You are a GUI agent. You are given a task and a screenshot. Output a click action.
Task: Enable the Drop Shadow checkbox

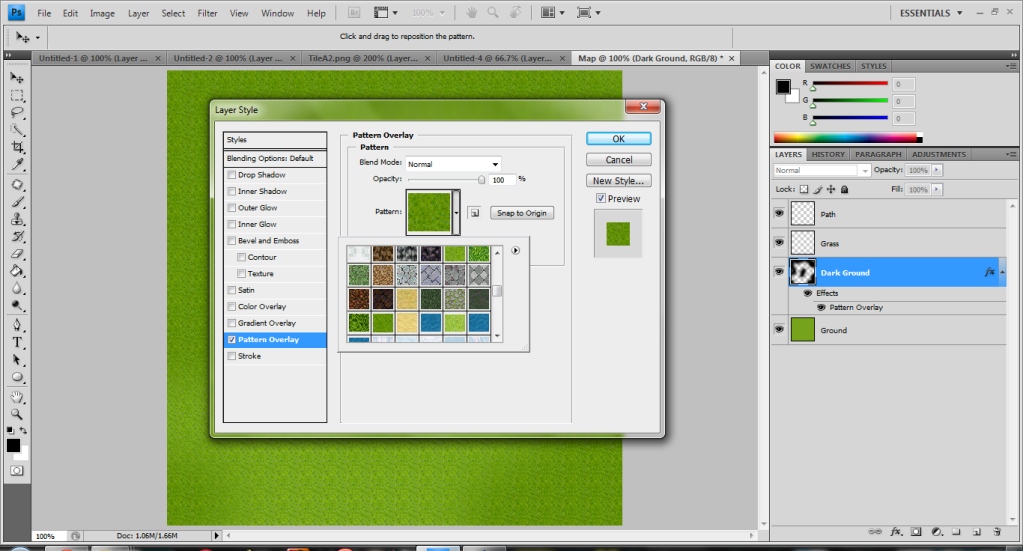tap(232, 175)
